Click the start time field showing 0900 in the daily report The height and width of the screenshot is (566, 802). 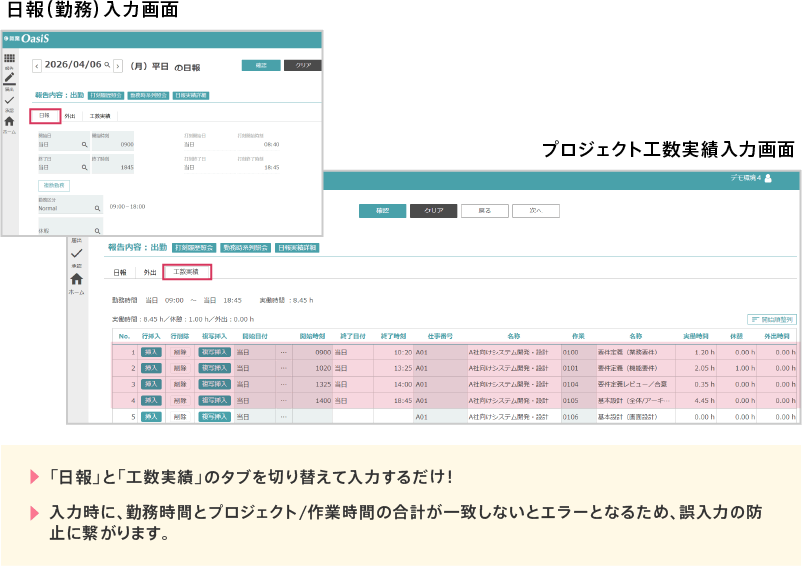[x=113, y=142]
